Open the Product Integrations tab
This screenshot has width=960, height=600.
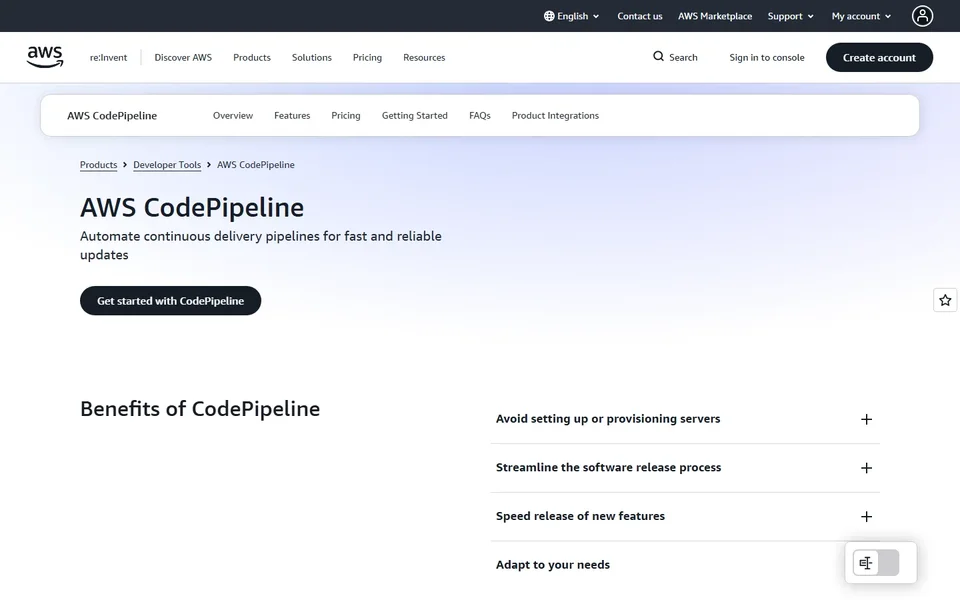point(555,115)
